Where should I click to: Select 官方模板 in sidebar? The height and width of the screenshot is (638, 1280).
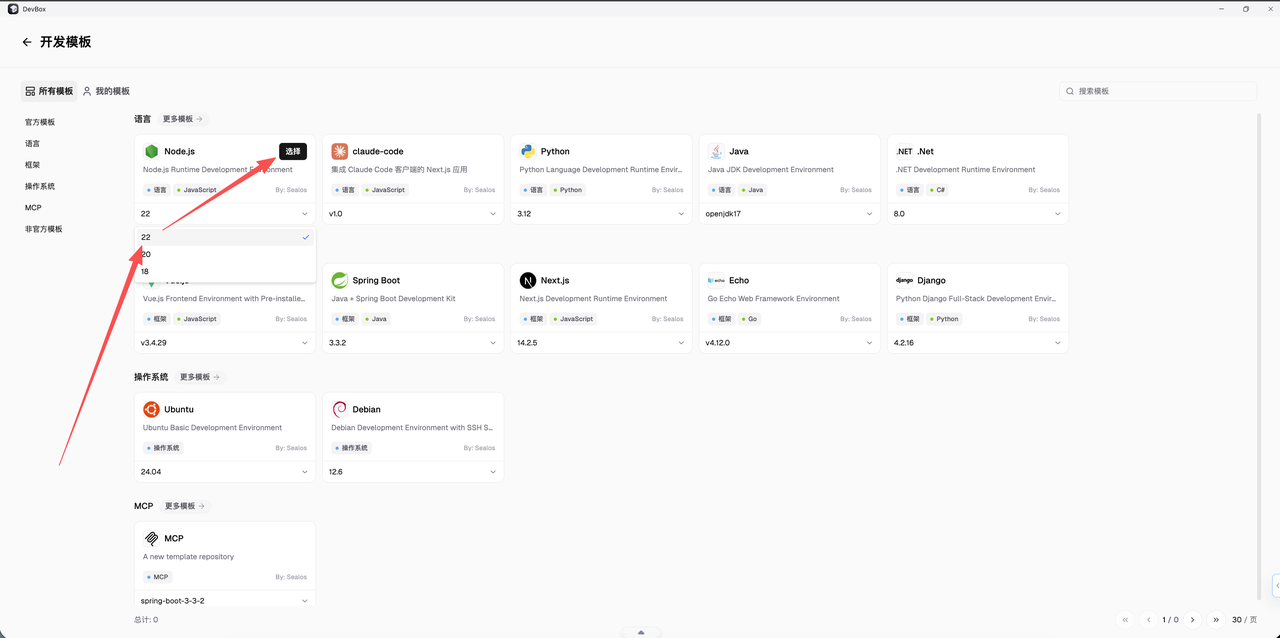point(40,122)
